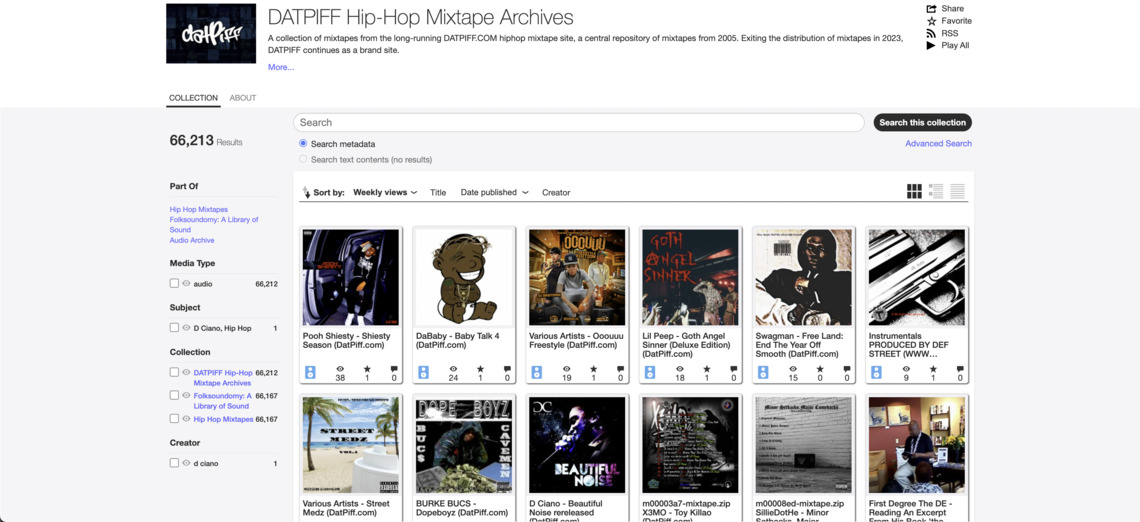Click the title m00003a7-mixtape.zip X3MO - Toy Killao
This screenshot has width=1140, height=522.
tap(687, 510)
